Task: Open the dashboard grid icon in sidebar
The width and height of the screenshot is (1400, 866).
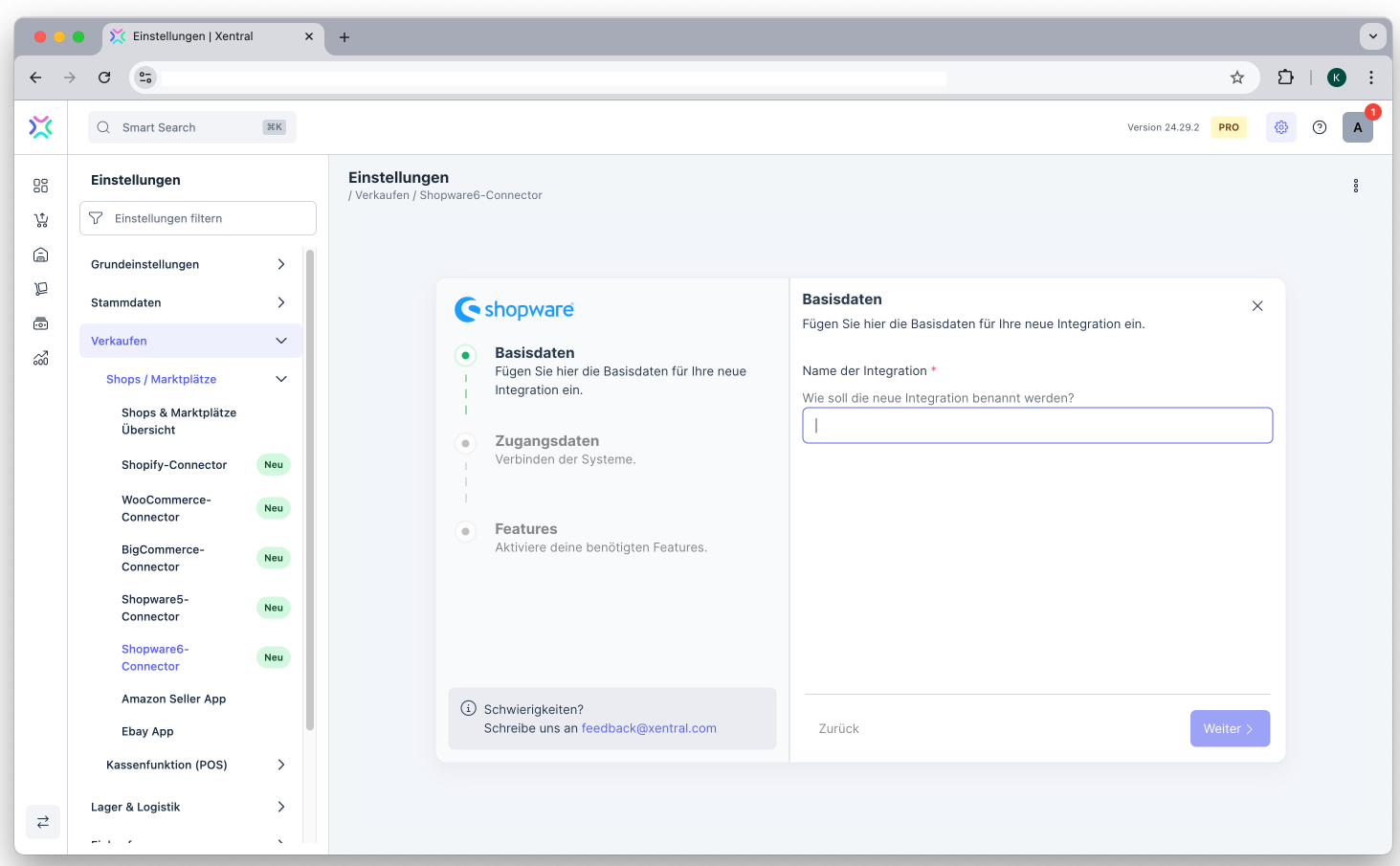Action: pos(40,186)
